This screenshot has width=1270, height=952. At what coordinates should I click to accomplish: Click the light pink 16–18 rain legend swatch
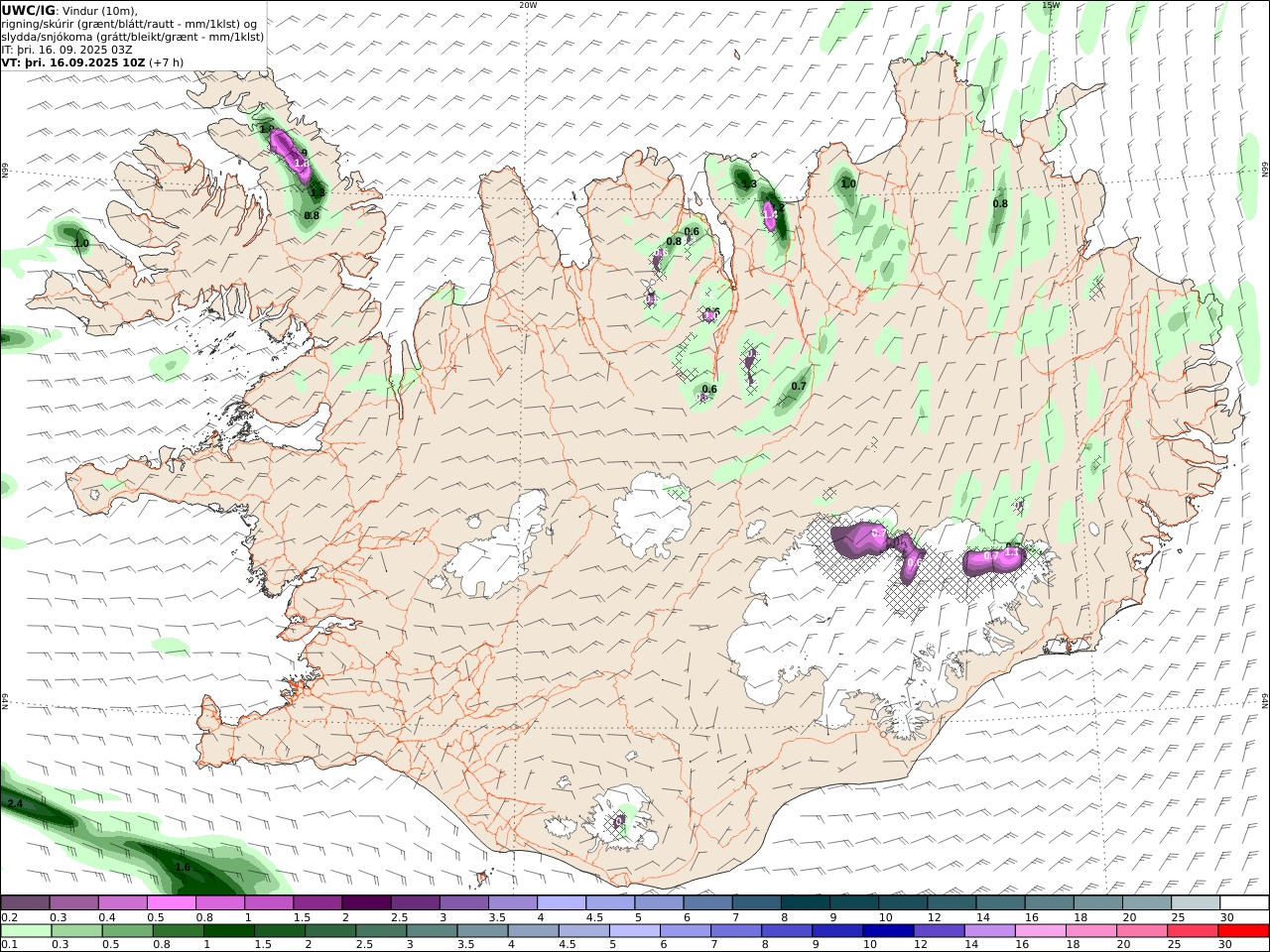pos(1039,931)
